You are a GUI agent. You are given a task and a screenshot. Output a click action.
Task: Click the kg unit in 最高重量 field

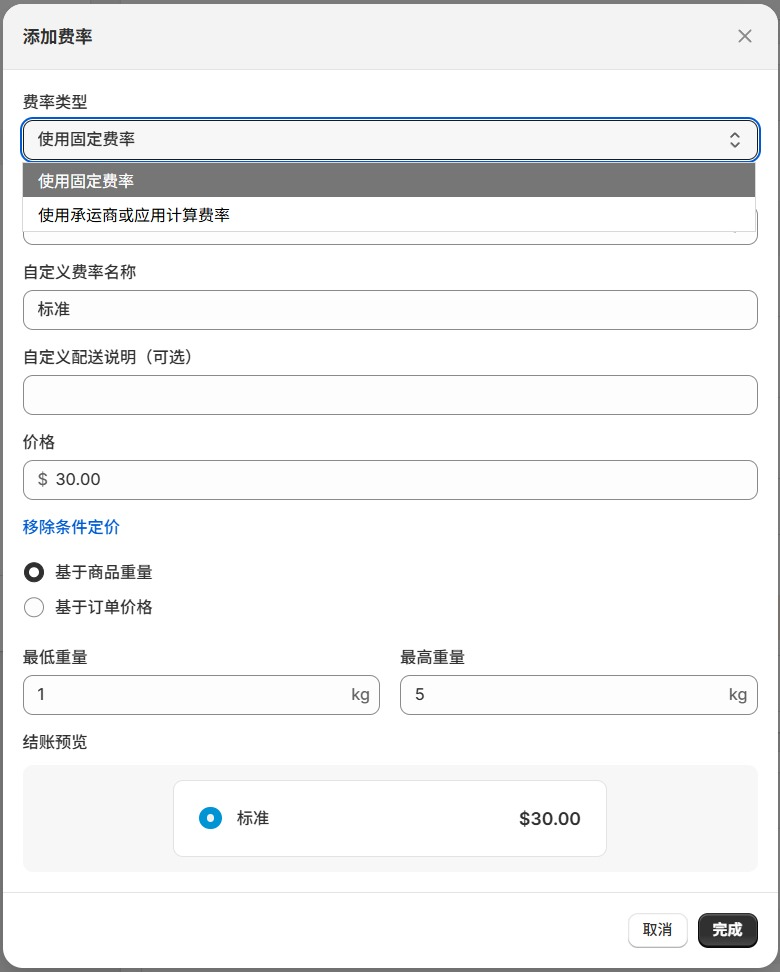click(x=738, y=695)
